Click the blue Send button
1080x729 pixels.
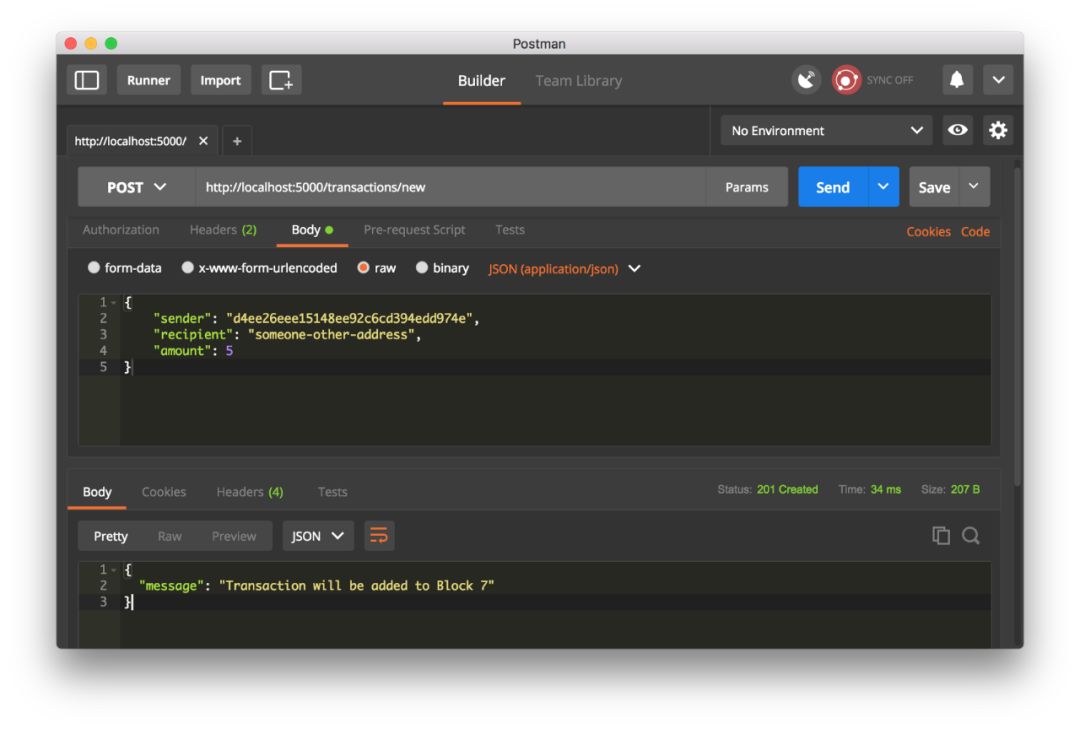coord(833,187)
